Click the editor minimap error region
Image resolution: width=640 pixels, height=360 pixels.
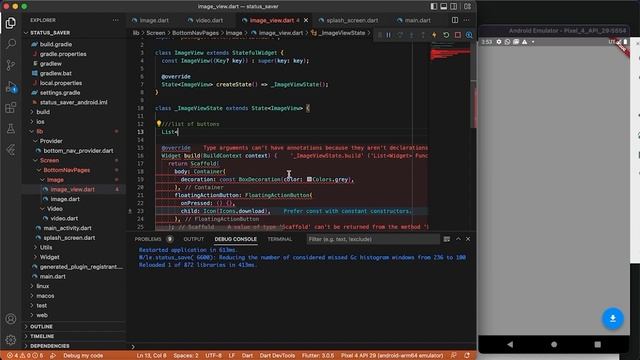(450, 53)
